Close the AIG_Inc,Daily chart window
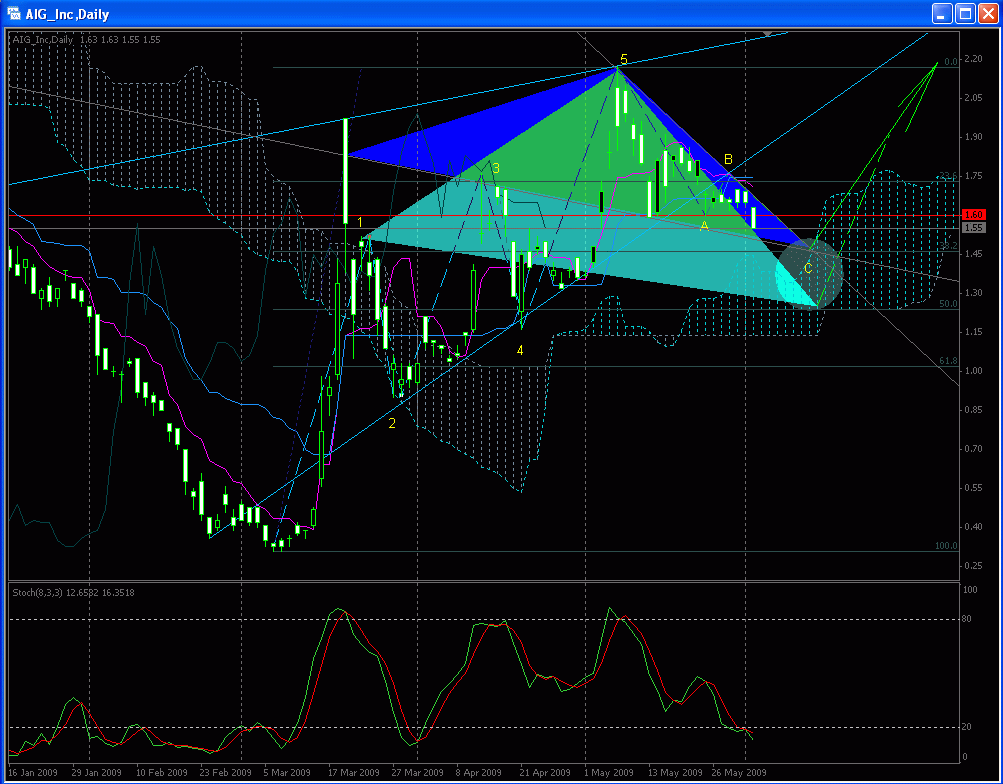Screen dimensions: 1003x784 (x=988, y=13)
